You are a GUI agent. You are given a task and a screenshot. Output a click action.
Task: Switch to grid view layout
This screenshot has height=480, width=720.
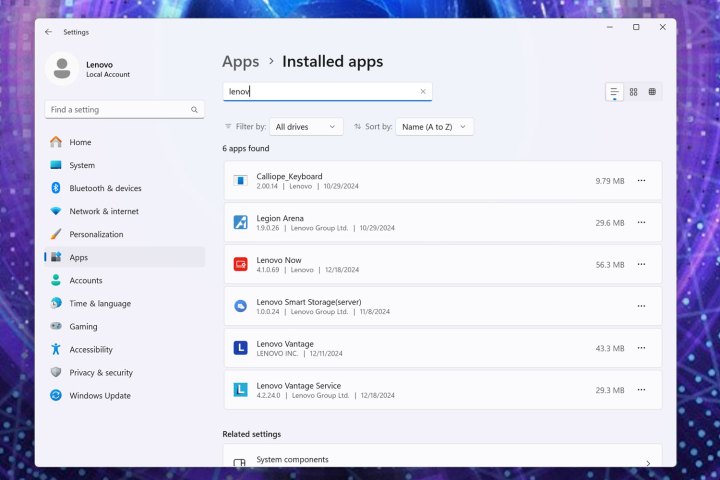point(633,92)
